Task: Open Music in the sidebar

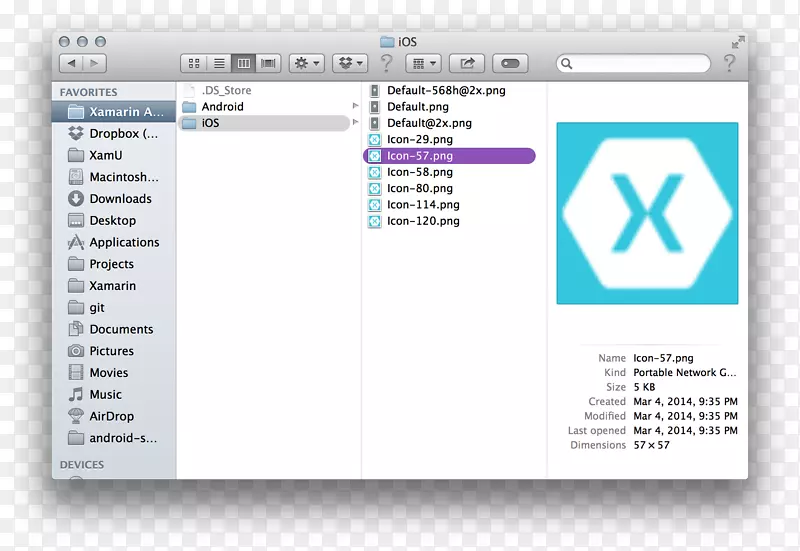Action: point(114,394)
